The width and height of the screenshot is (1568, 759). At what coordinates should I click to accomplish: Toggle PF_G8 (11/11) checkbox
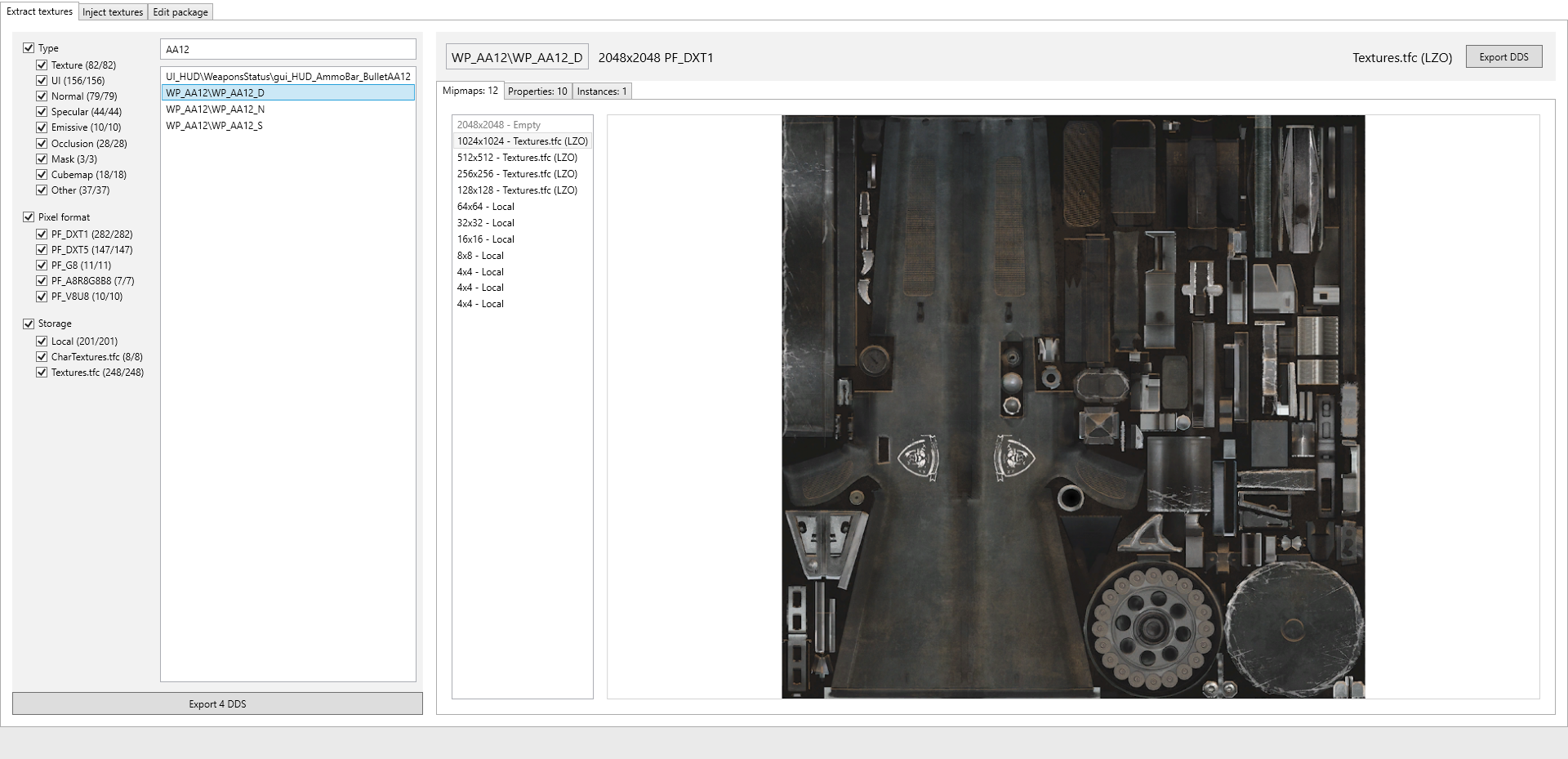pos(42,266)
